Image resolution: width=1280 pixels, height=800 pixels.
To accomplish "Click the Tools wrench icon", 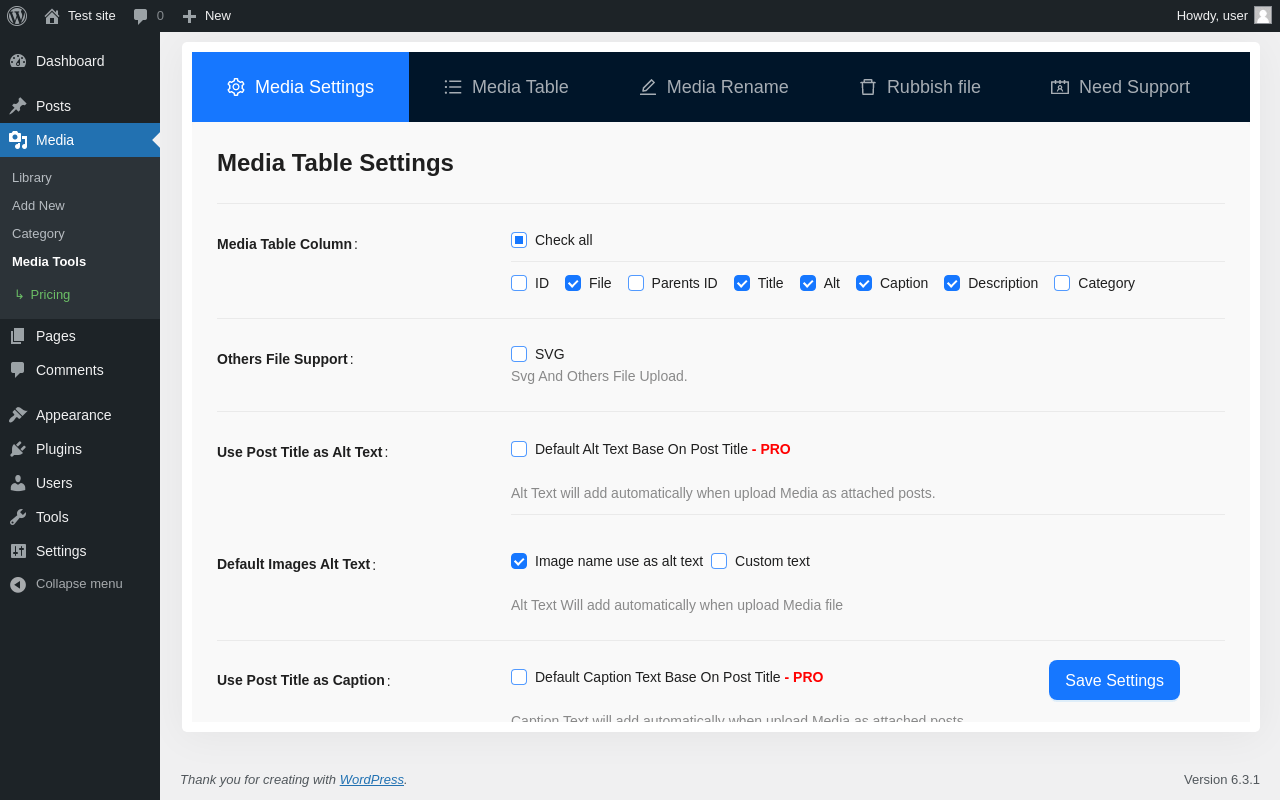I will tap(18, 517).
